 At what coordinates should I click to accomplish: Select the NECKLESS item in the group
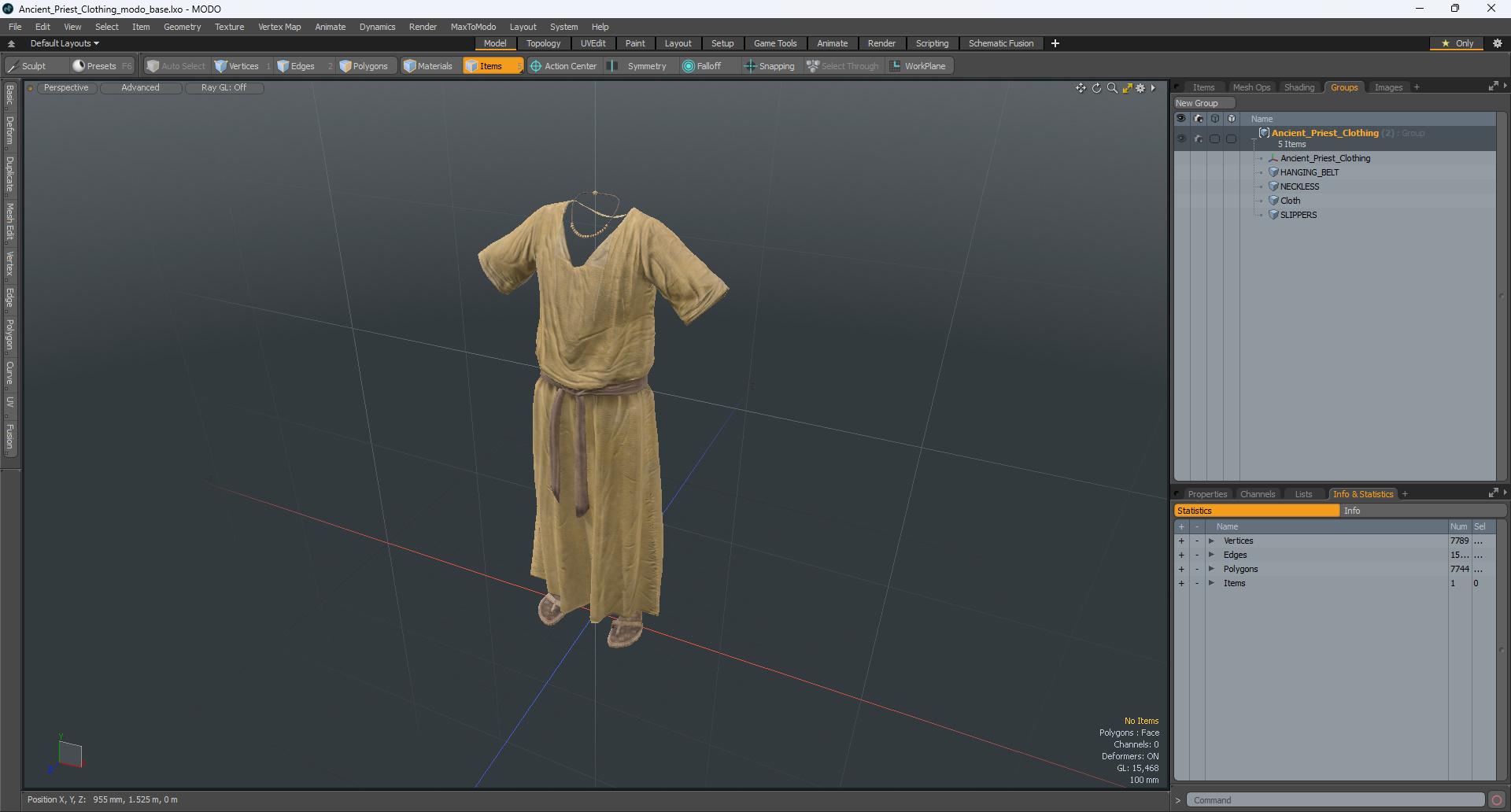click(x=1299, y=186)
